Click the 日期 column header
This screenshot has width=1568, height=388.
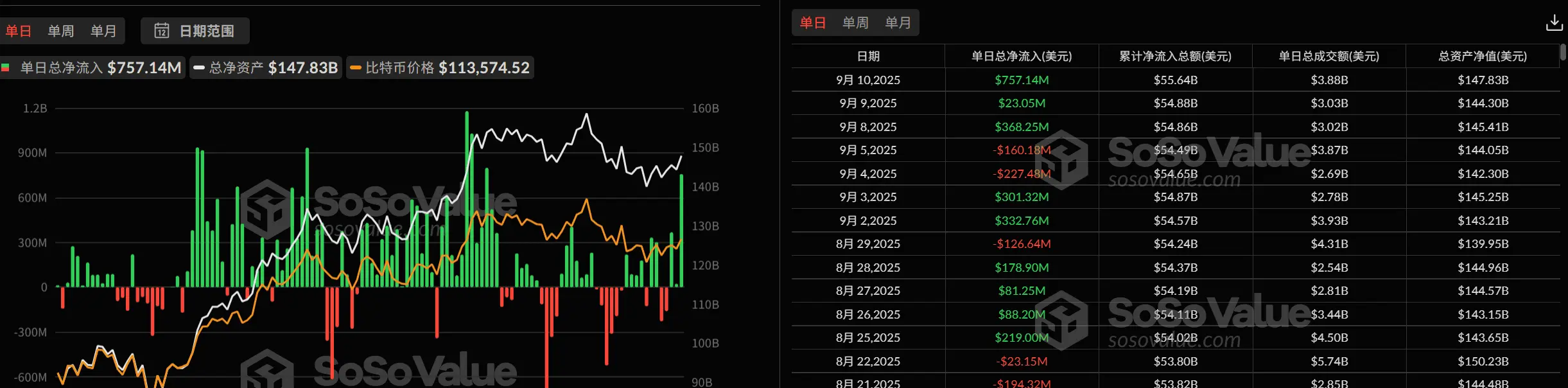[x=868, y=56]
